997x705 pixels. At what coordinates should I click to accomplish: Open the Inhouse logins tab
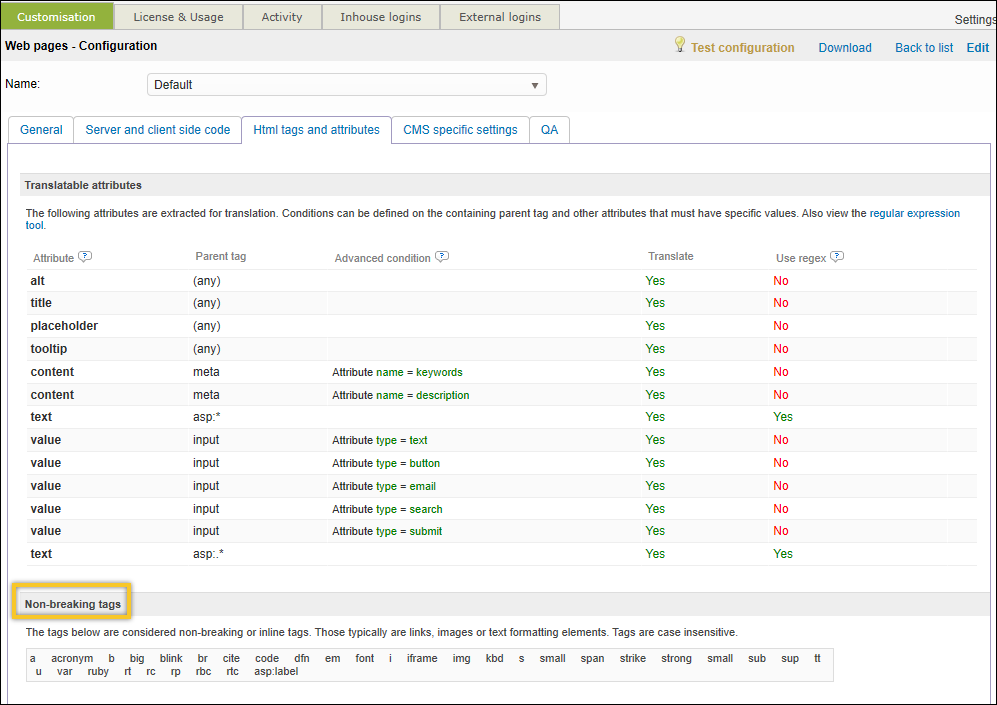coord(381,17)
